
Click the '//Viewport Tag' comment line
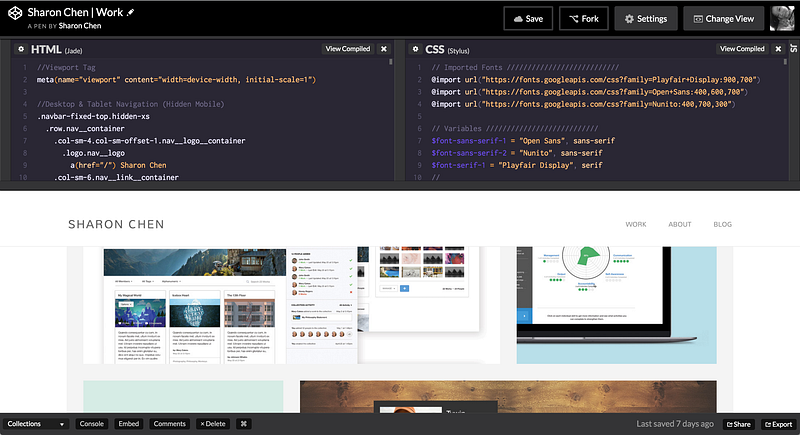tap(66, 67)
